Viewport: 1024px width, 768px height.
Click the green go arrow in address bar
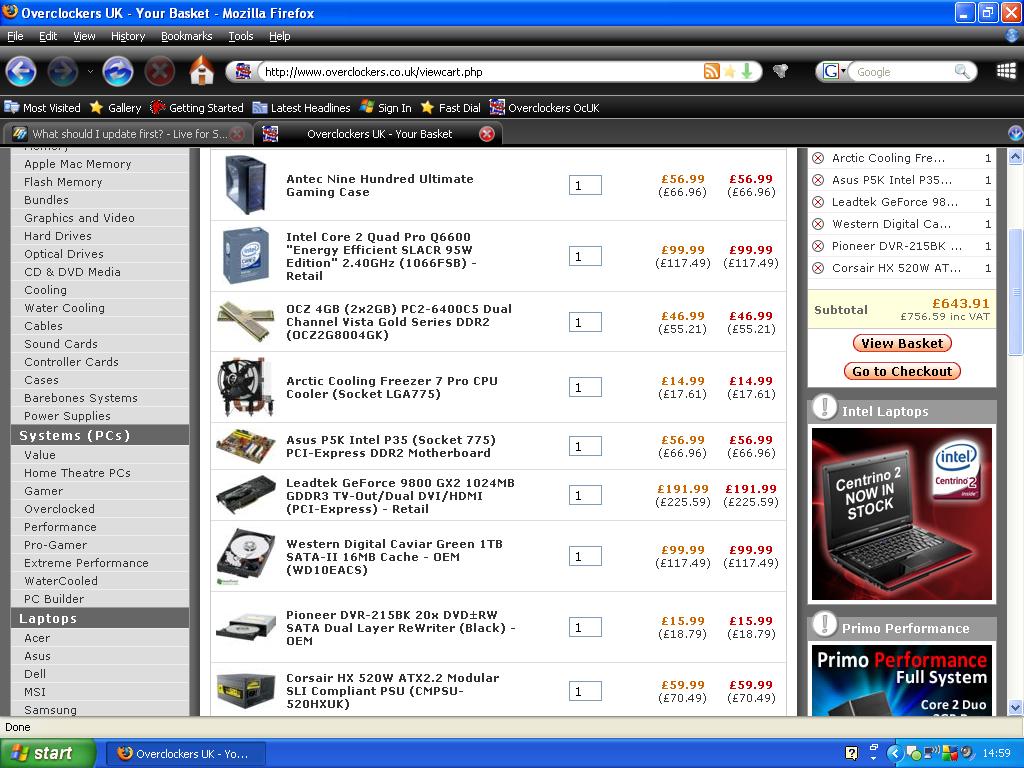(747, 71)
